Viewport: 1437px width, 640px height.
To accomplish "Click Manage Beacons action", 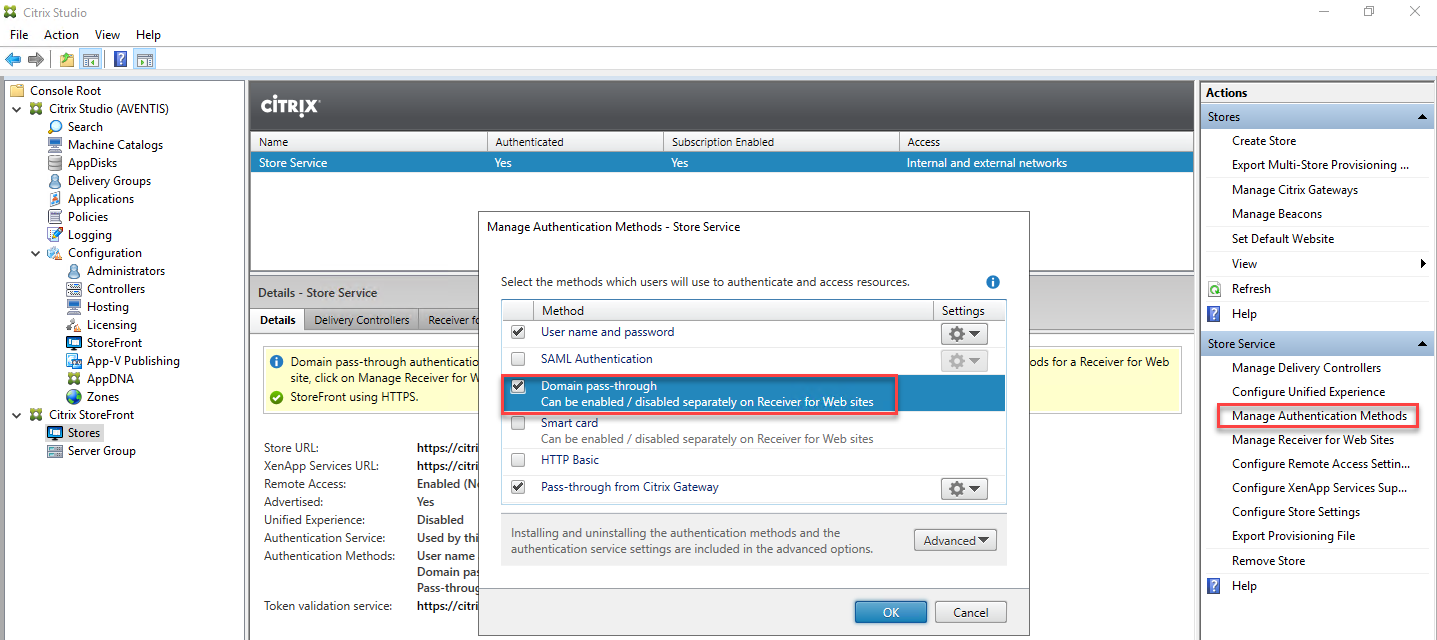I will pyautogui.click(x=1277, y=214).
